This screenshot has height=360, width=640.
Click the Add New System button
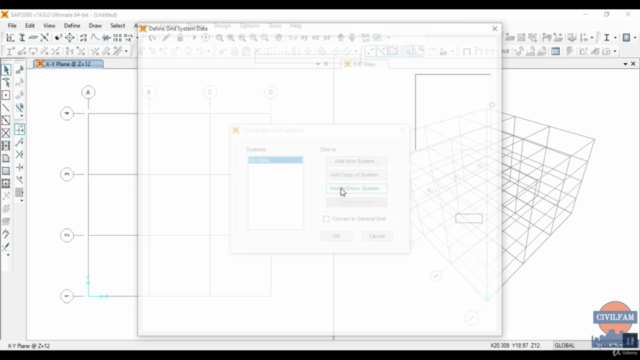[356, 161]
